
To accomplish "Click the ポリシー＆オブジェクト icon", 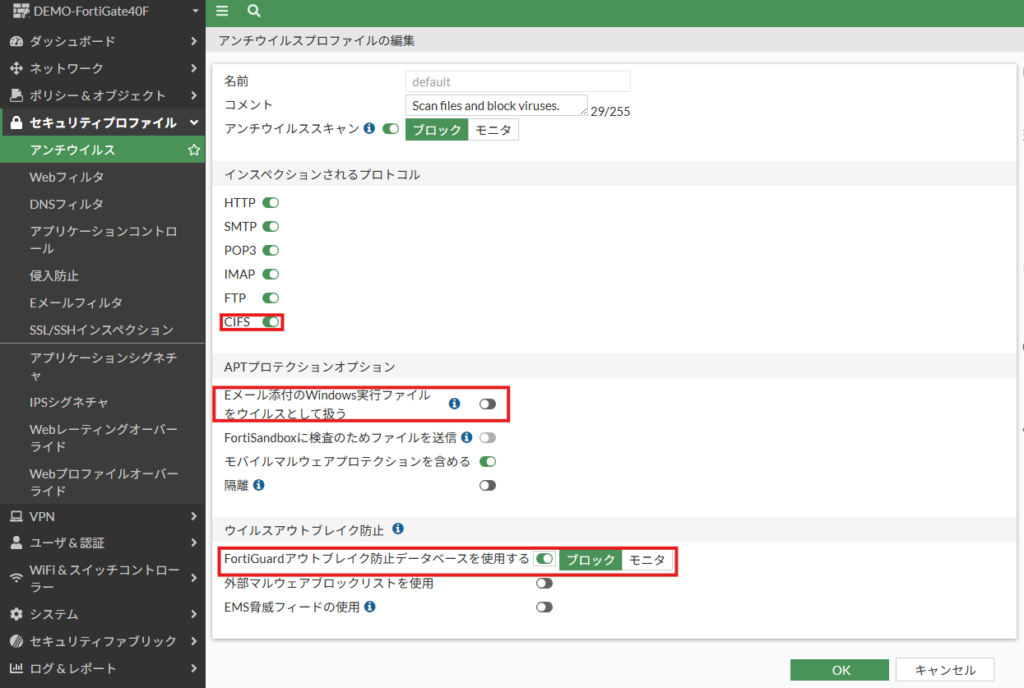I will [16, 95].
